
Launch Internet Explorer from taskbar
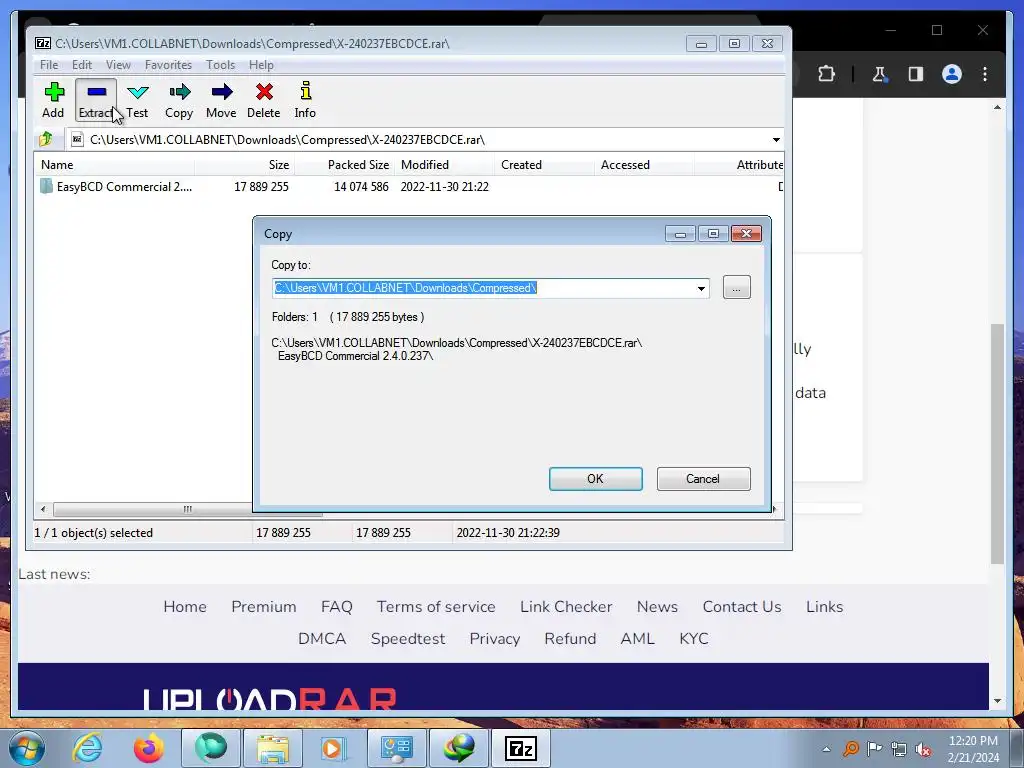[88, 748]
